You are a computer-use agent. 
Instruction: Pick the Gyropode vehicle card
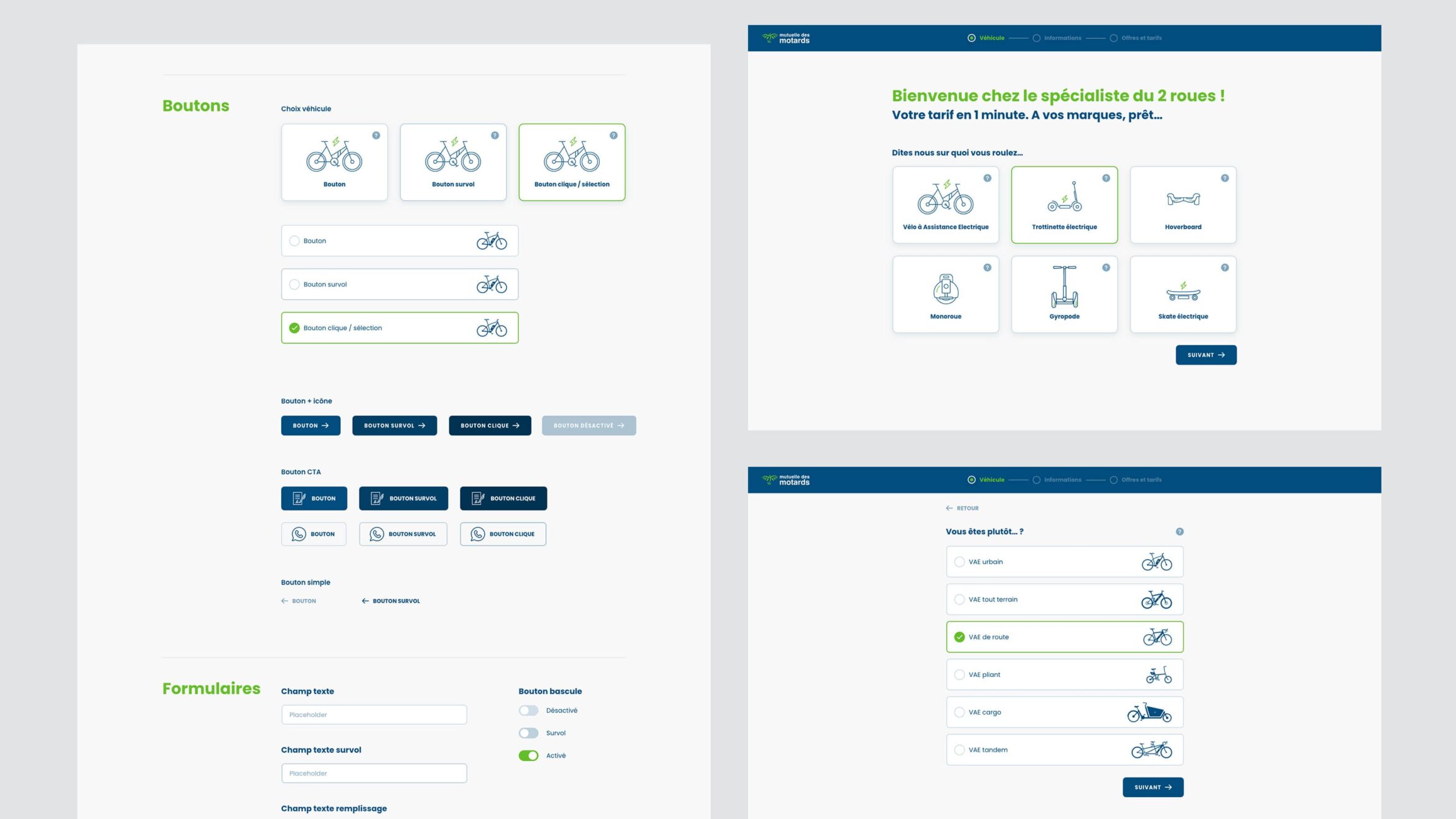click(x=1064, y=294)
